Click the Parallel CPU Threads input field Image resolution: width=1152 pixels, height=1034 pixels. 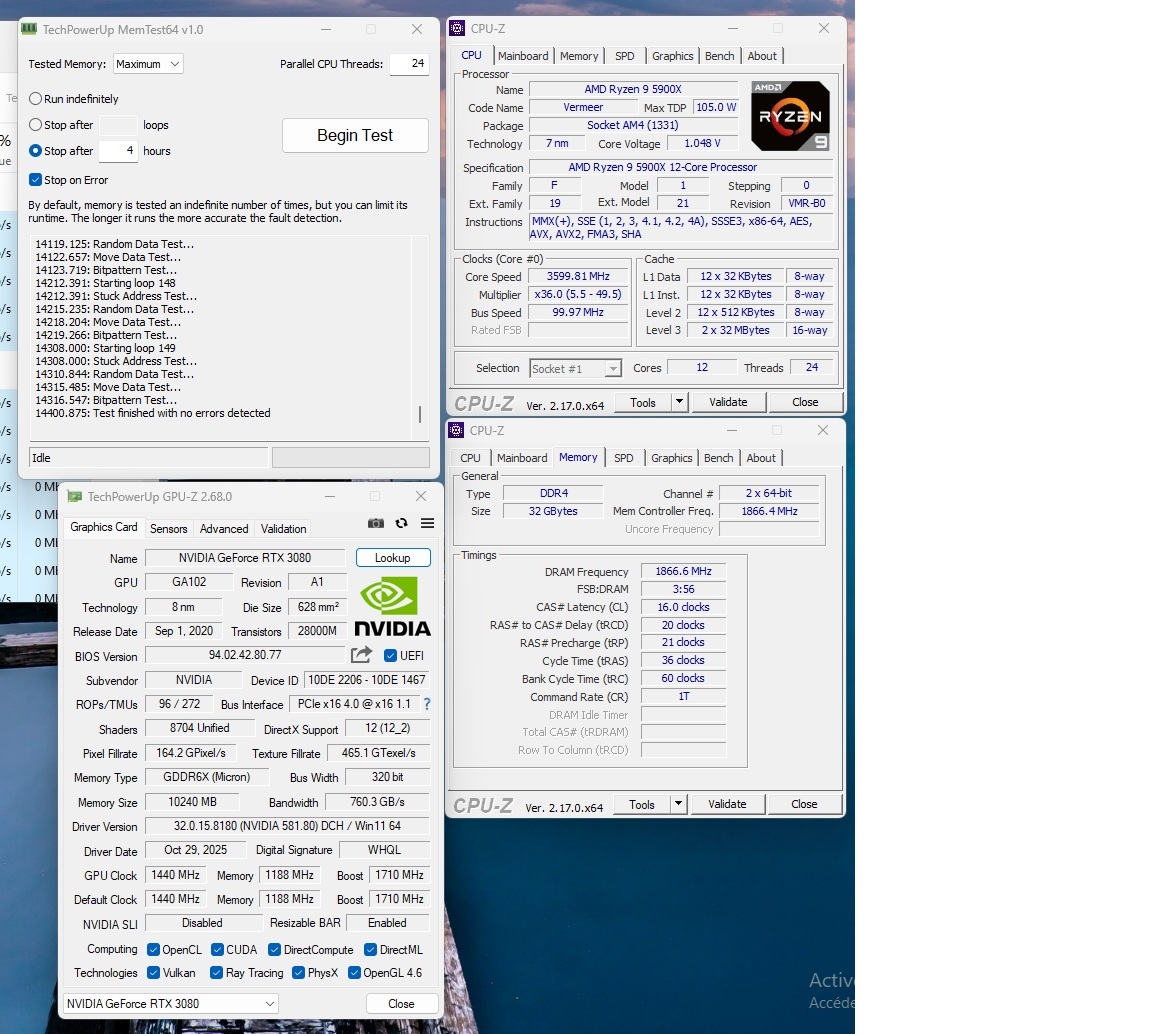coord(408,64)
